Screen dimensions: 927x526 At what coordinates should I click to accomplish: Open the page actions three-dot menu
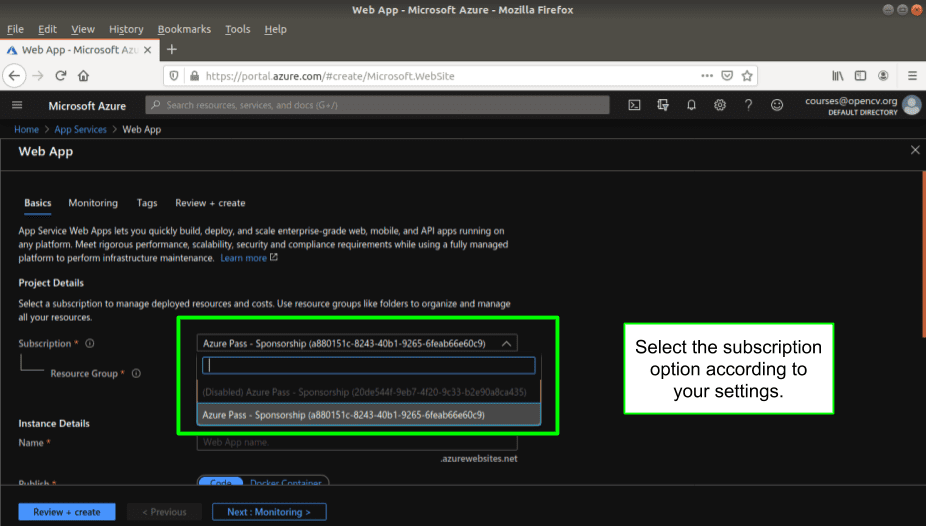click(707, 76)
